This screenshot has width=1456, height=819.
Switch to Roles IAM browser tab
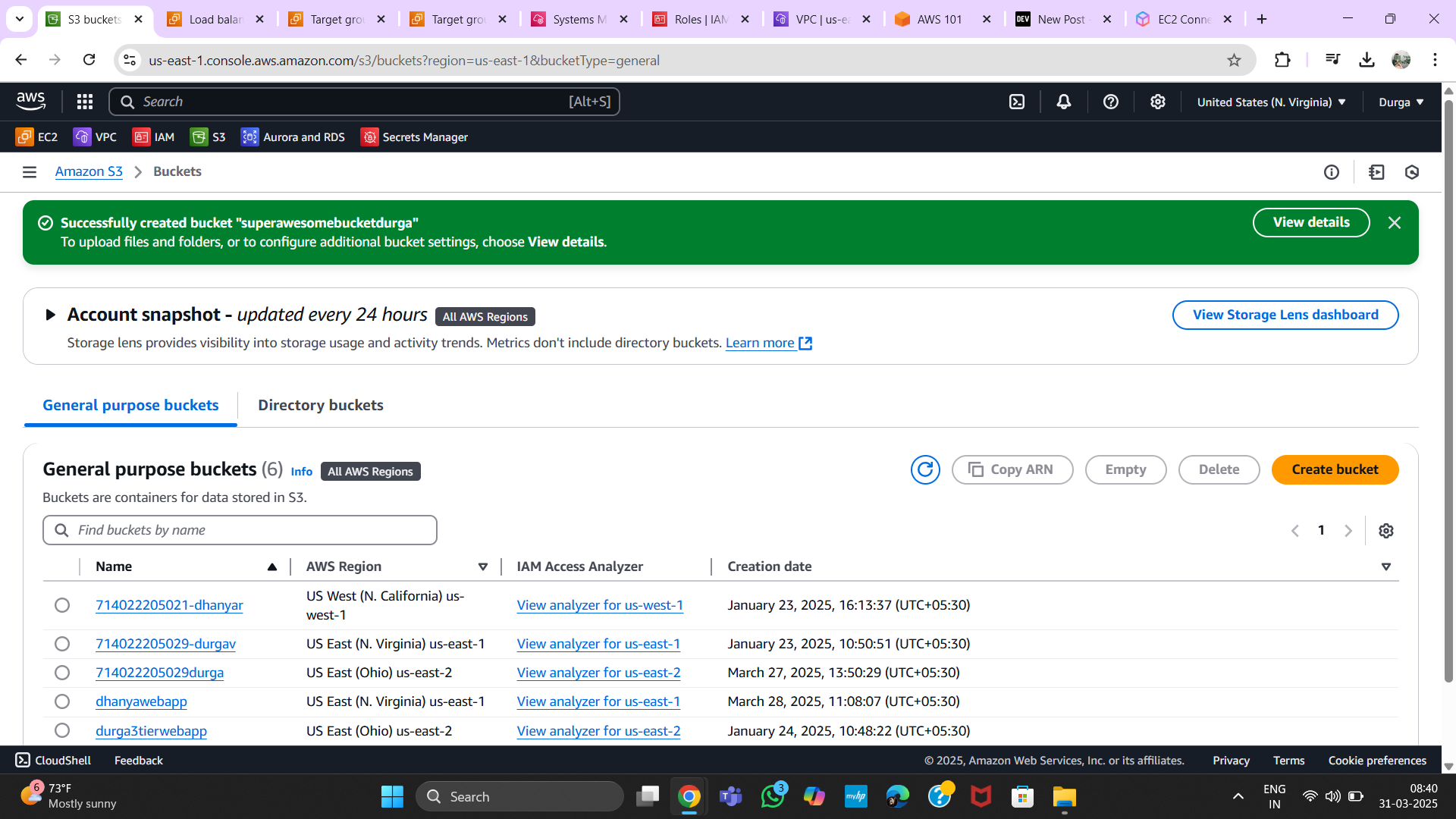pyautogui.click(x=701, y=19)
